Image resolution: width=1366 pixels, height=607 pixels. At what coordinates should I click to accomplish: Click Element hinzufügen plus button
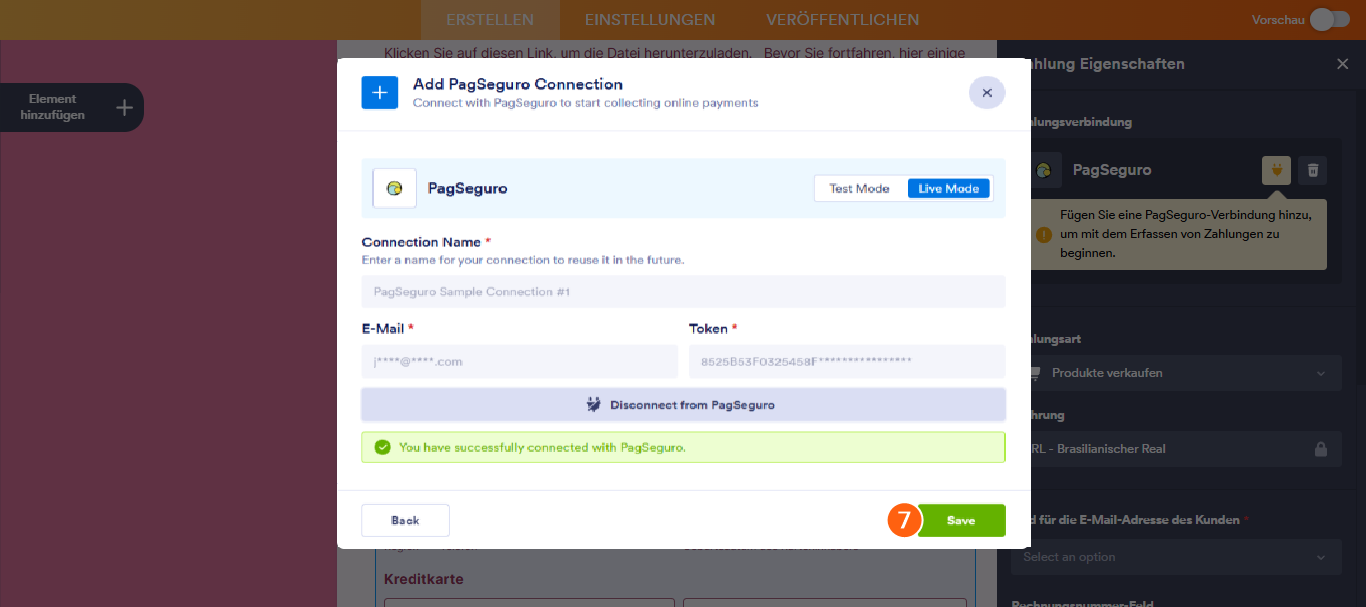coord(123,107)
